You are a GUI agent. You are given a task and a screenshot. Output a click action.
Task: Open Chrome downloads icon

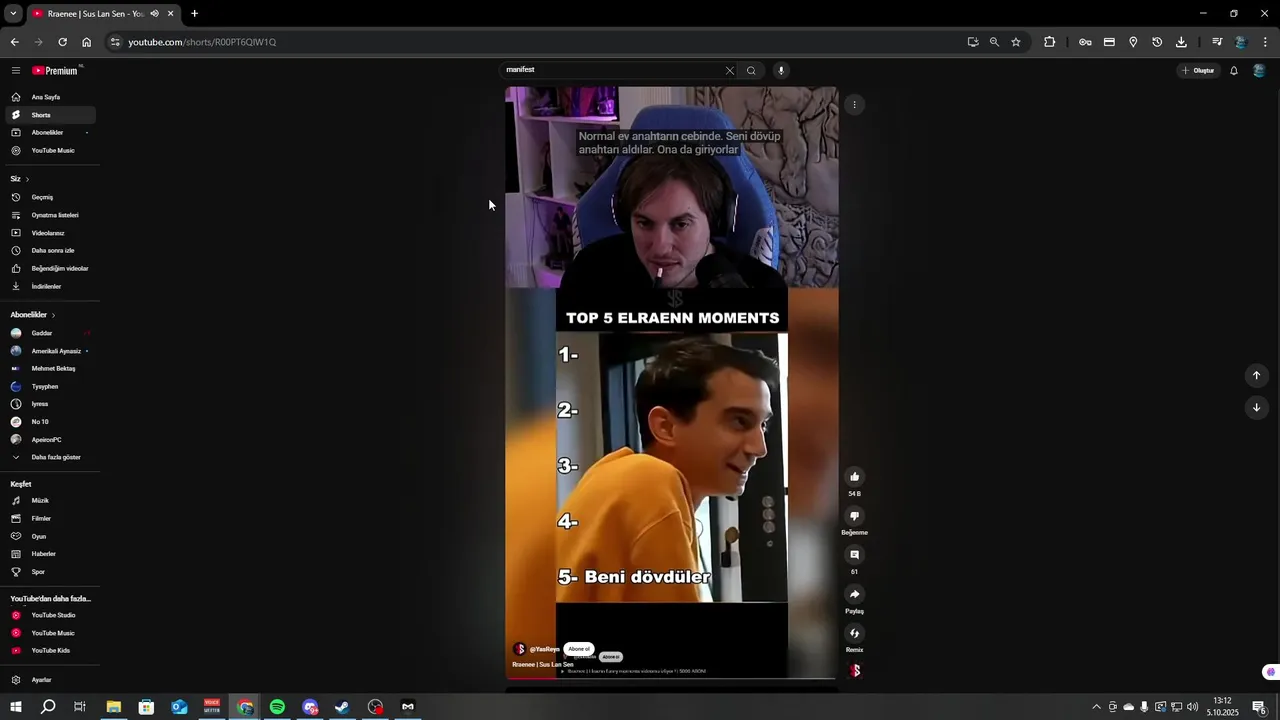[x=1181, y=42]
